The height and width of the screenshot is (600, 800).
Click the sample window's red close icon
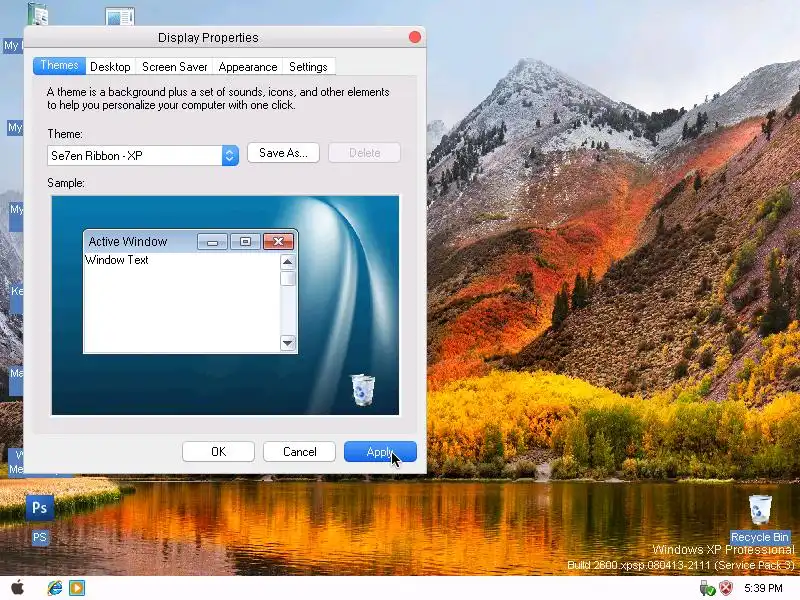[279, 242]
